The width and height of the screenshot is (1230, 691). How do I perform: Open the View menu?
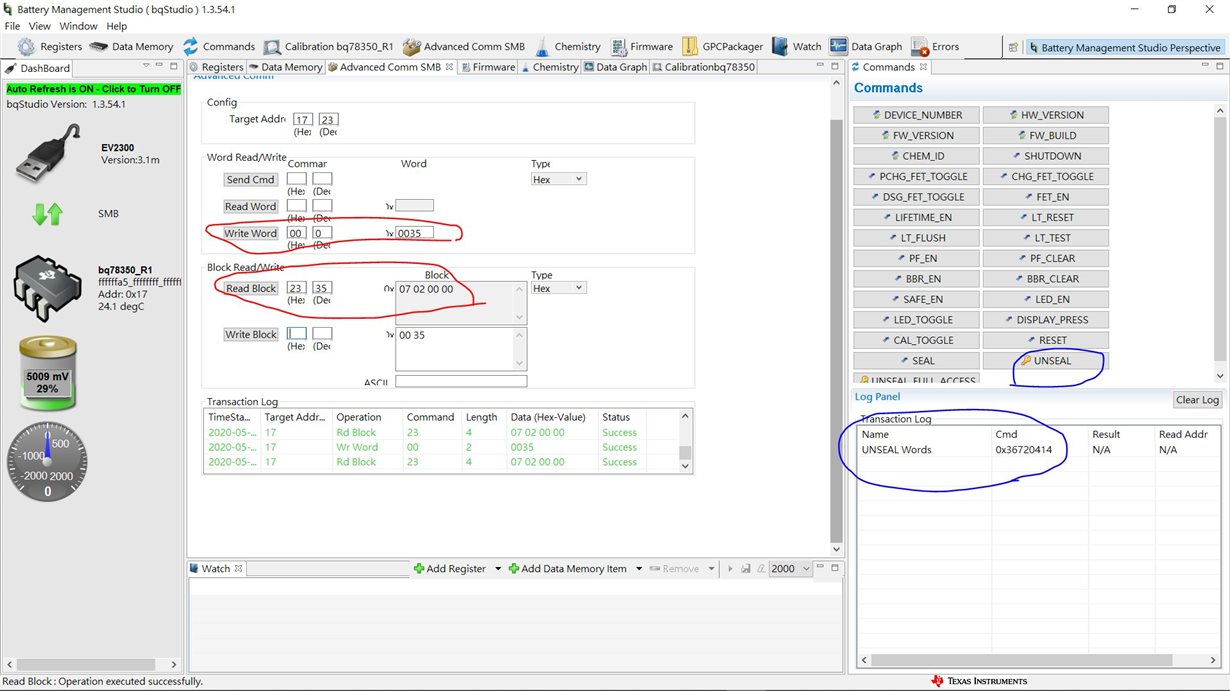(40, 26)
